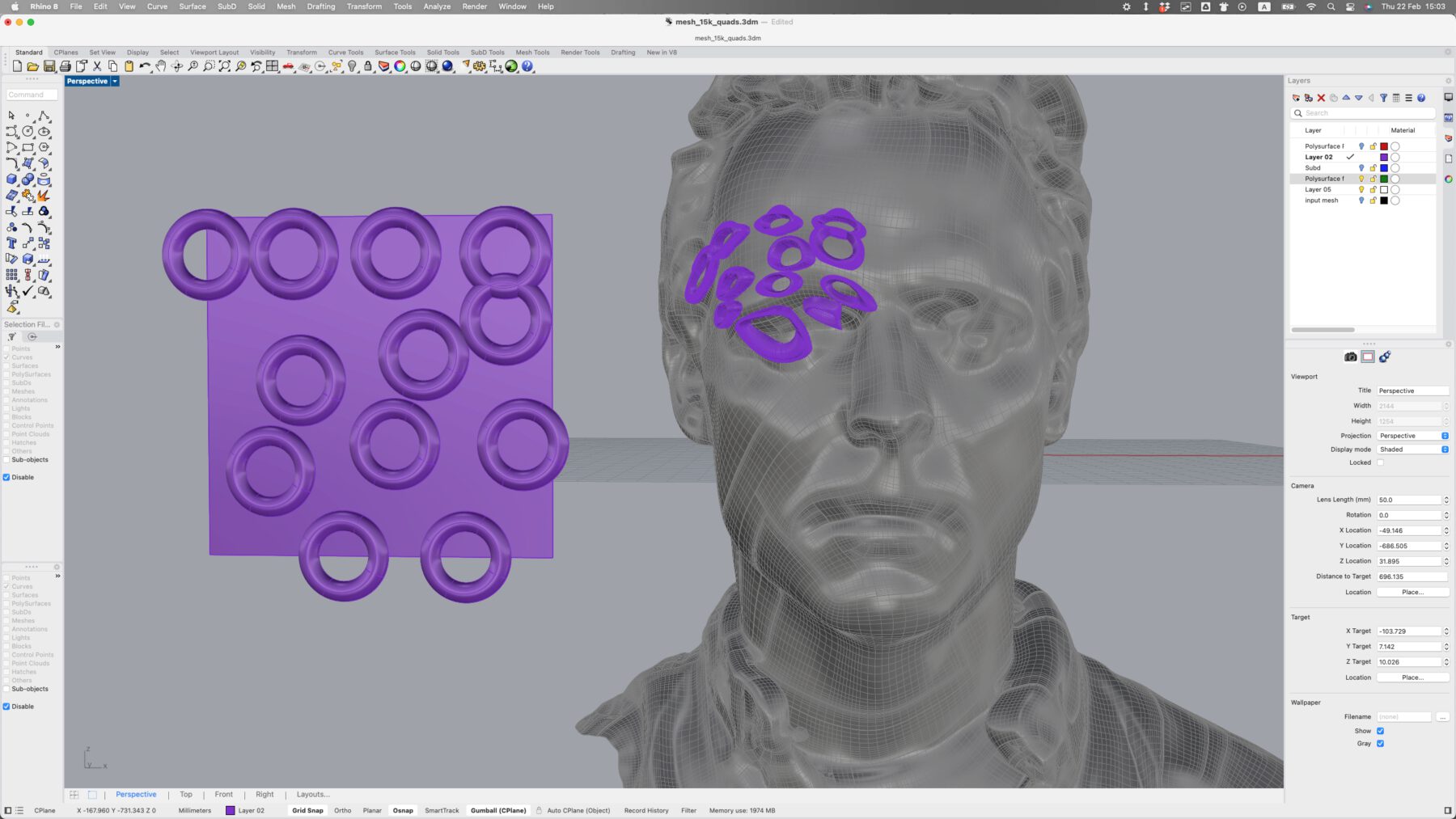The width and height of the screenshot is (1456, 819).
Task: Click the red X Delete layer icon
Action: pos(1321,98)
